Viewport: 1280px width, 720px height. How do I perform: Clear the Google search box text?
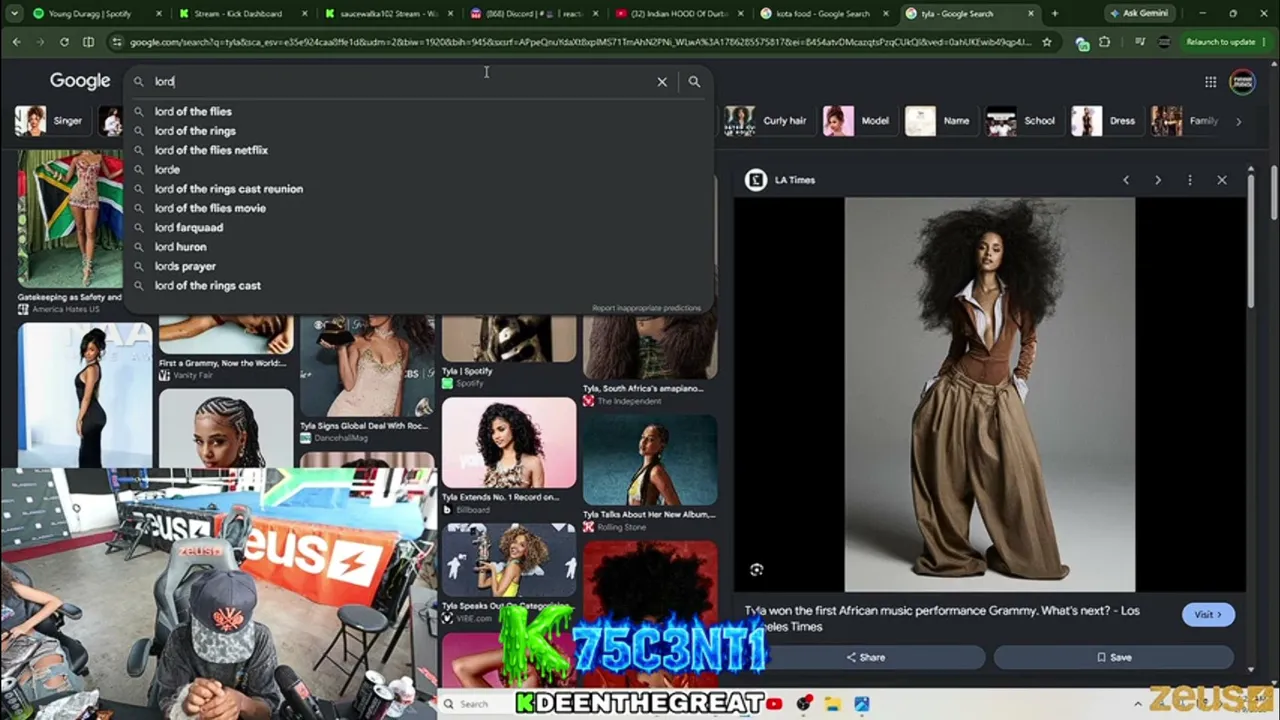662,82
